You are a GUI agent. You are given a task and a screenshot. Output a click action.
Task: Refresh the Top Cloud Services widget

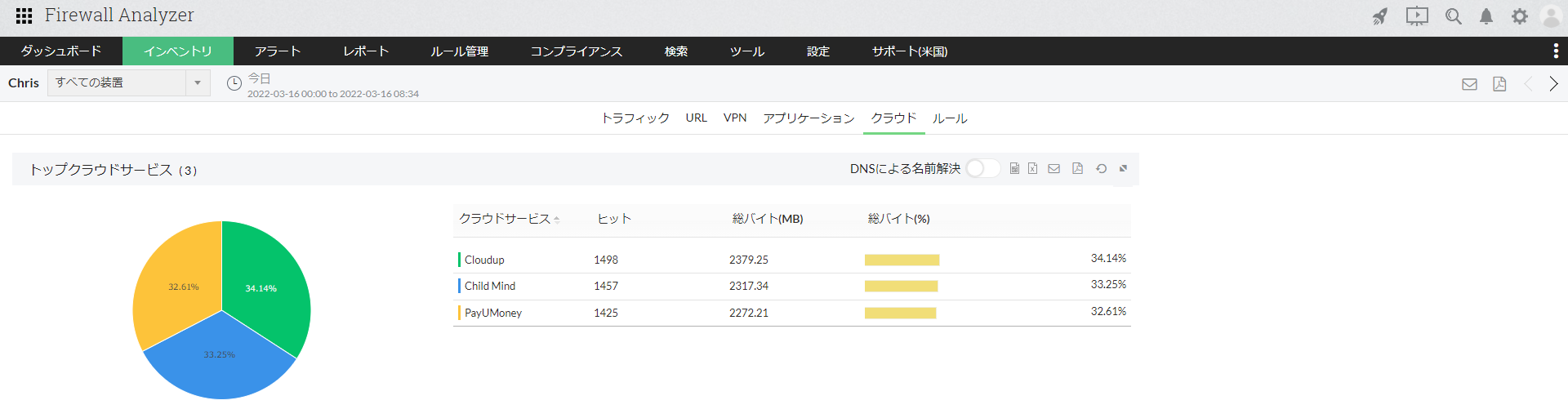1101,168
